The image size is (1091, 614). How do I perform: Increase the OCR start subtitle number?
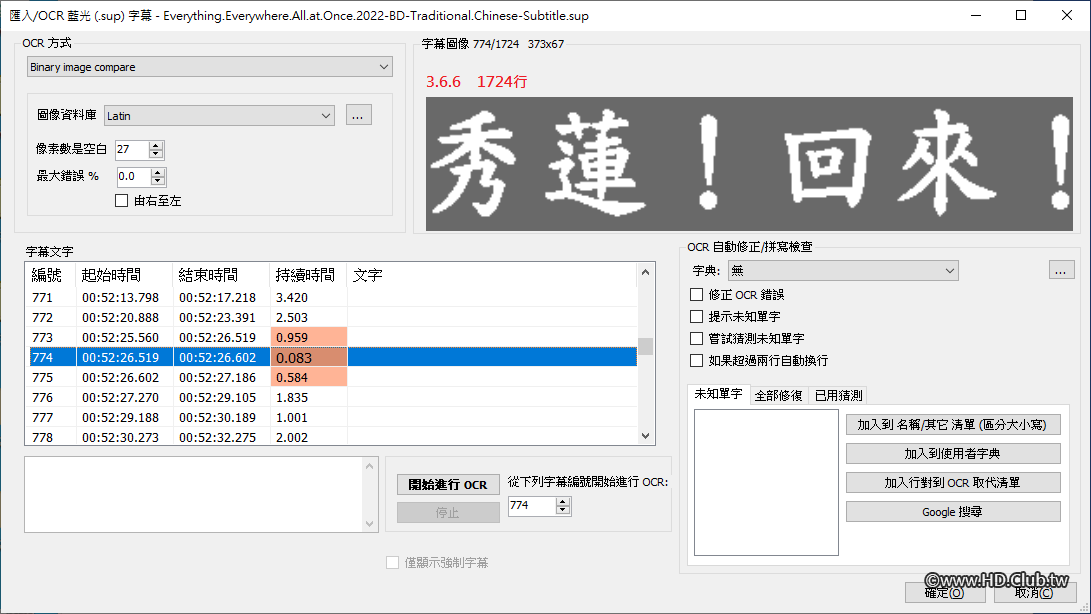[x=563, y=501]
